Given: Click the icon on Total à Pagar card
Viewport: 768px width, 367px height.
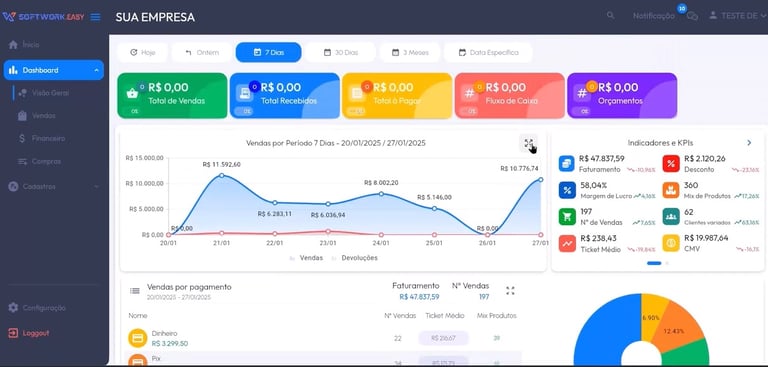Looking at the screenshot, I should (357, 94).
